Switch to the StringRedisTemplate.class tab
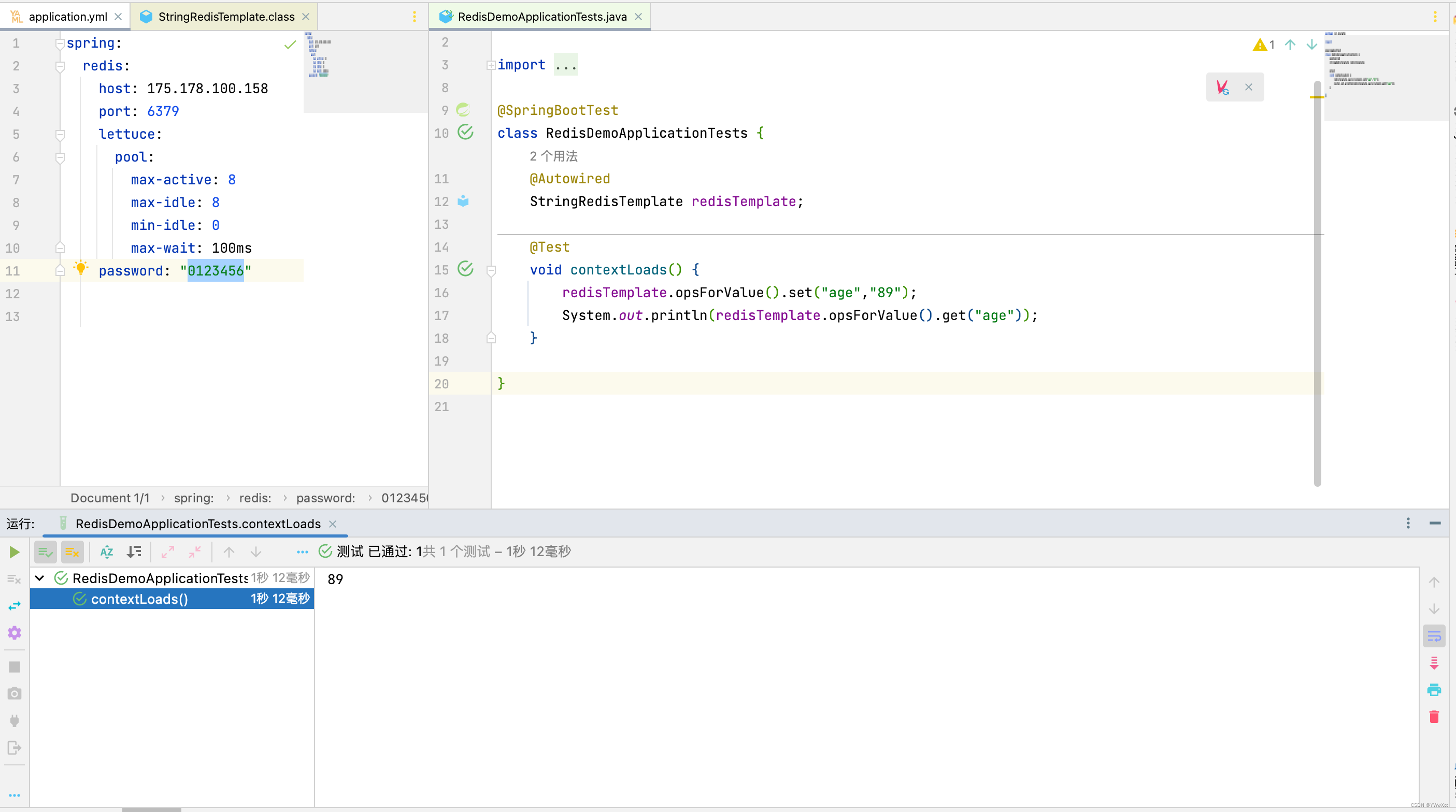Image resolution: width=1456 pixels, height=812 pixels. (226, 17)
